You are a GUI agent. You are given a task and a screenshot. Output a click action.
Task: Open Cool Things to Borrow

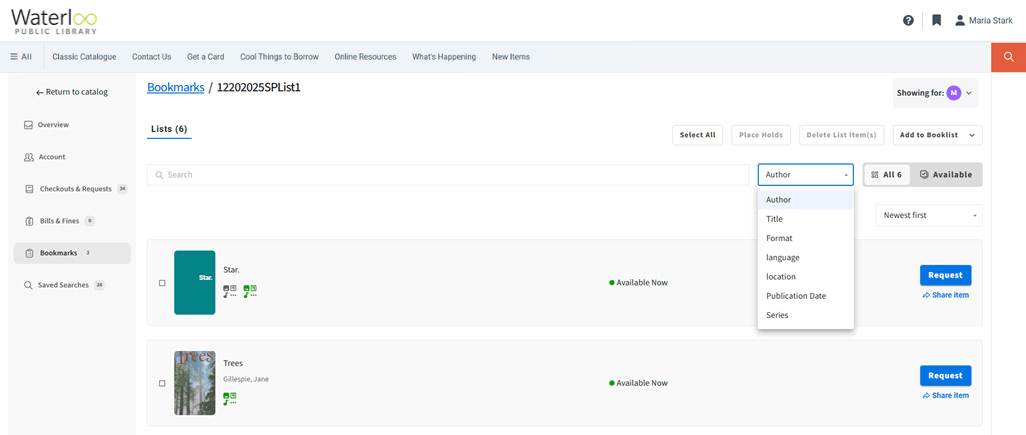279,57
